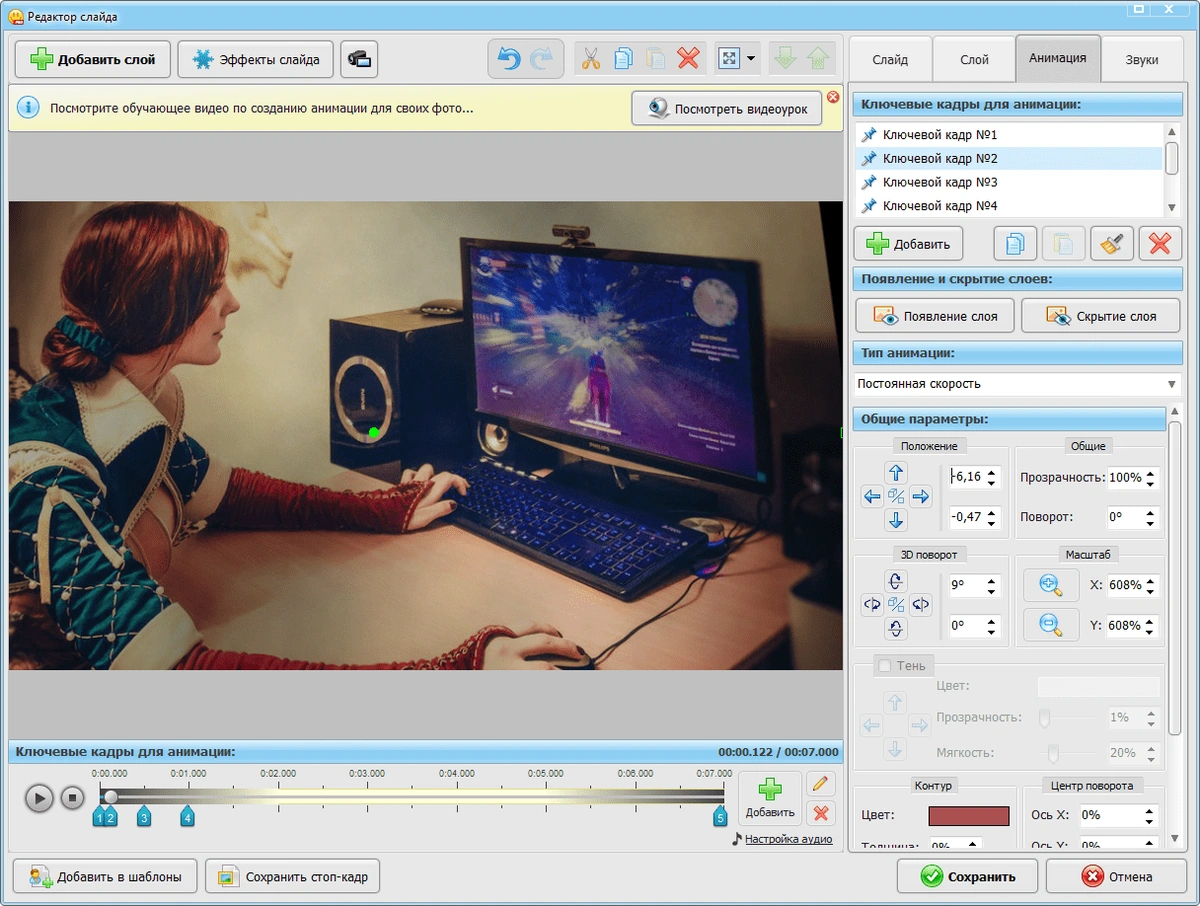Select Ключевой кадр №4 in list
This screenshot has width=1200, height=906.
1009,206
